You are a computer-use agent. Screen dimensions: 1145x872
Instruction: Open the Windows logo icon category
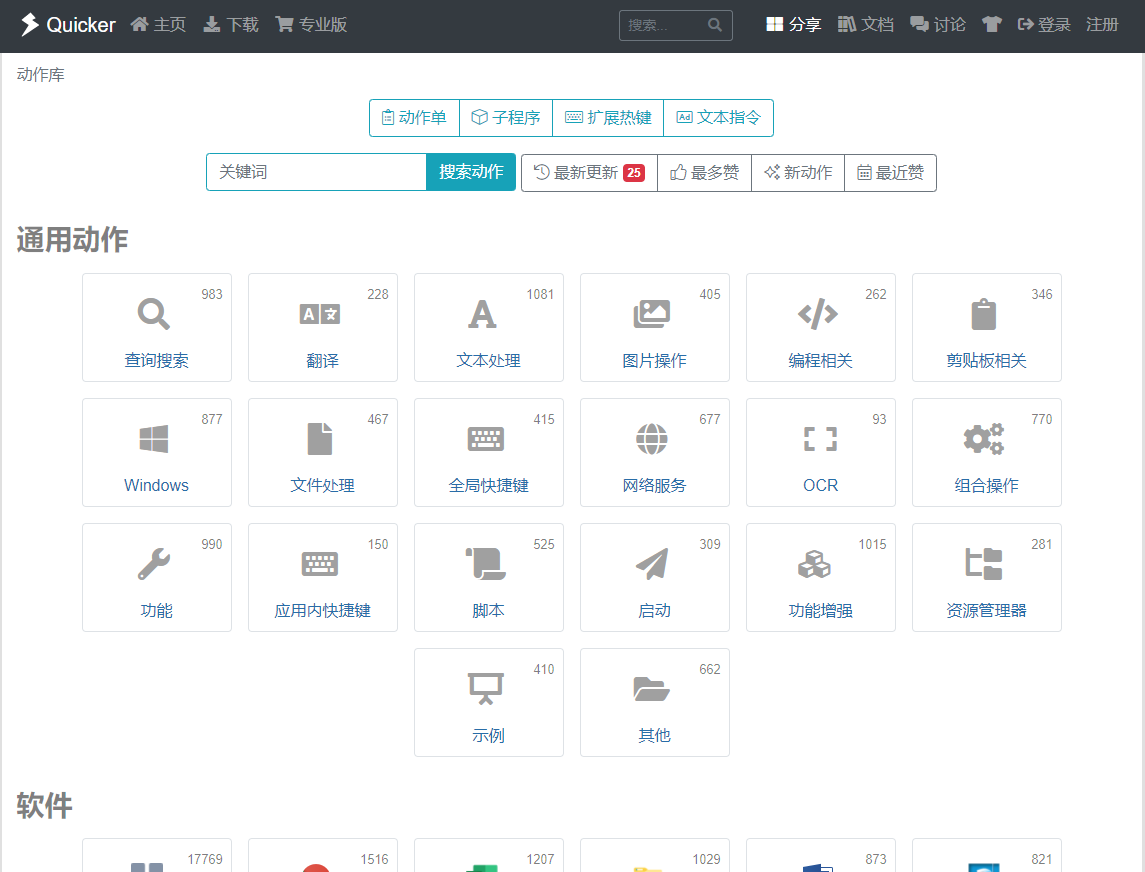[x=154, y=440]
